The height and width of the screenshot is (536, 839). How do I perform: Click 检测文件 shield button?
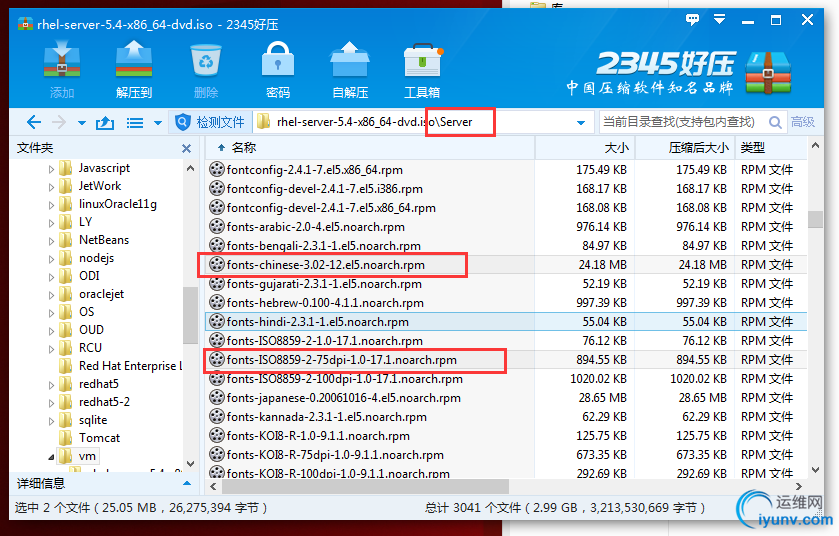(210, 122)
